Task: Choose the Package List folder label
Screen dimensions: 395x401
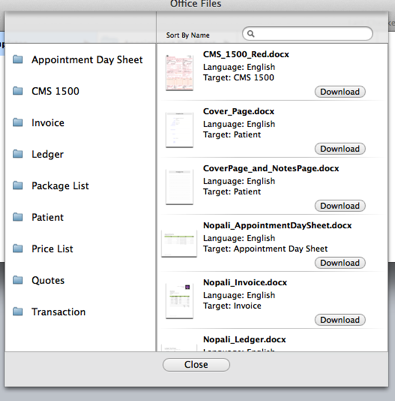Action: (x=60, y=186)
